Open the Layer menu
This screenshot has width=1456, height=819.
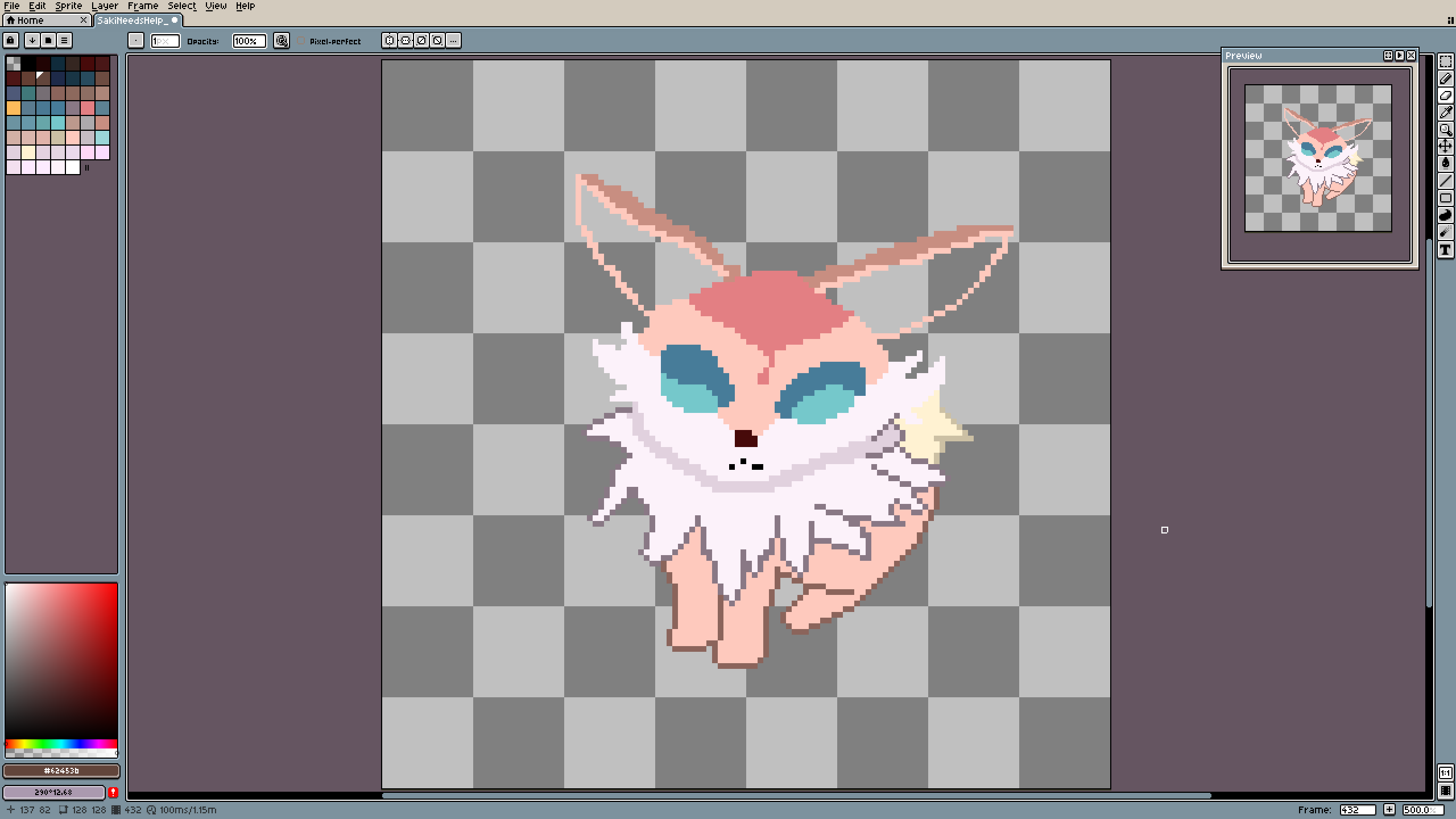(105, 6)
